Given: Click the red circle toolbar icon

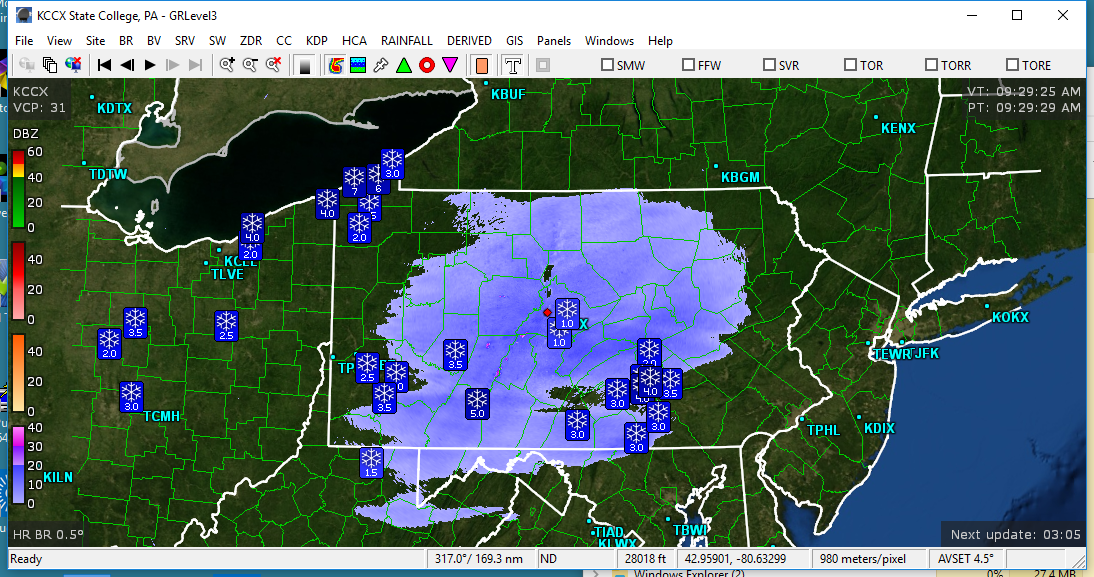Looking at the screenshot, I should pyautogui.click(x=427, y=65).
